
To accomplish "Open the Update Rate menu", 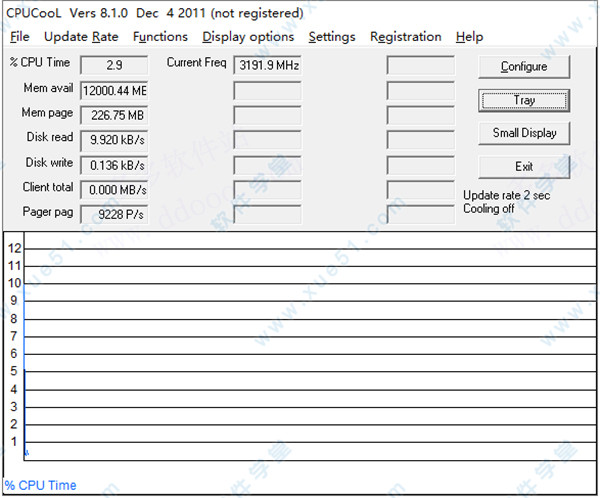I will tap(81, 37).
